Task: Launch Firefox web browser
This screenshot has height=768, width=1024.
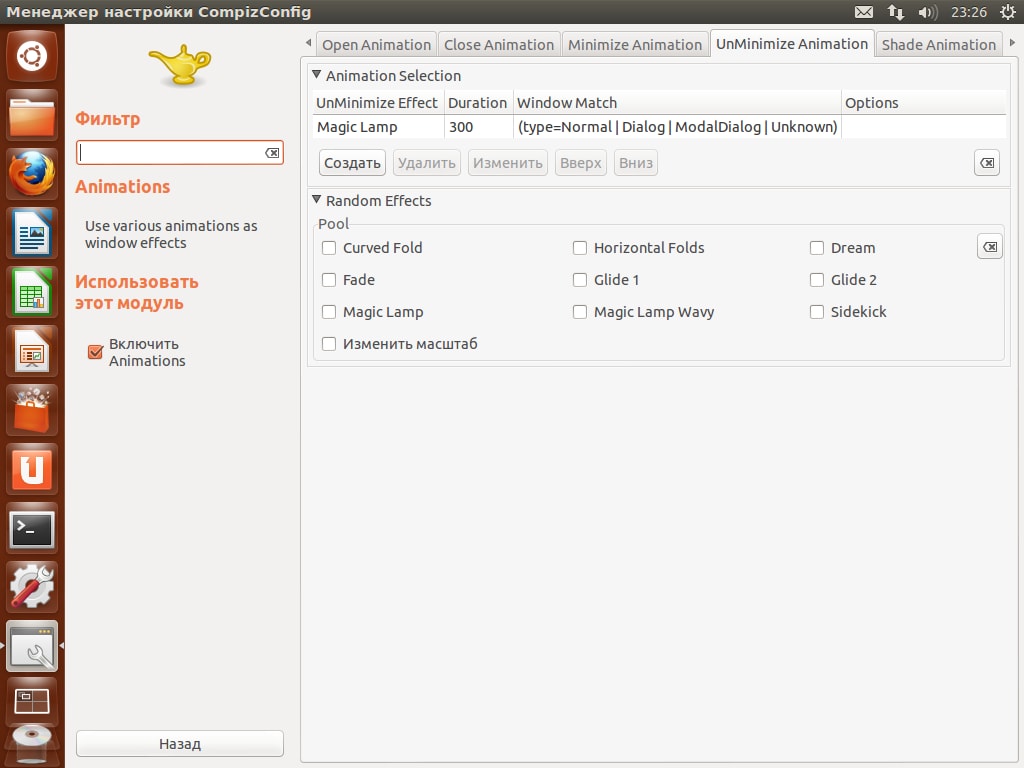Action: [x=31, y=174]
